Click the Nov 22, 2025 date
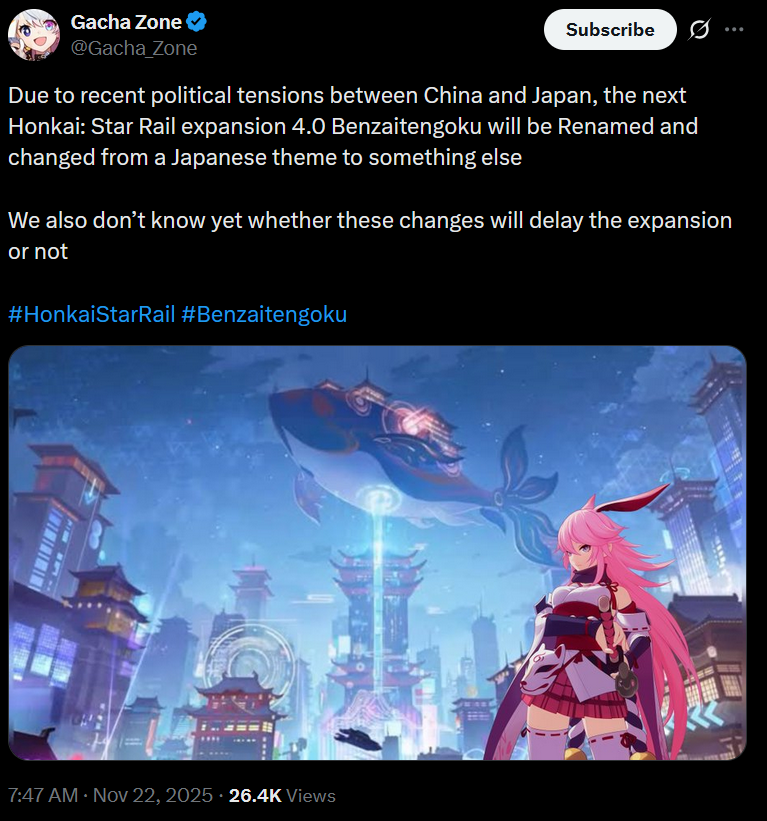The image size is (767, 821). point(153,795)
